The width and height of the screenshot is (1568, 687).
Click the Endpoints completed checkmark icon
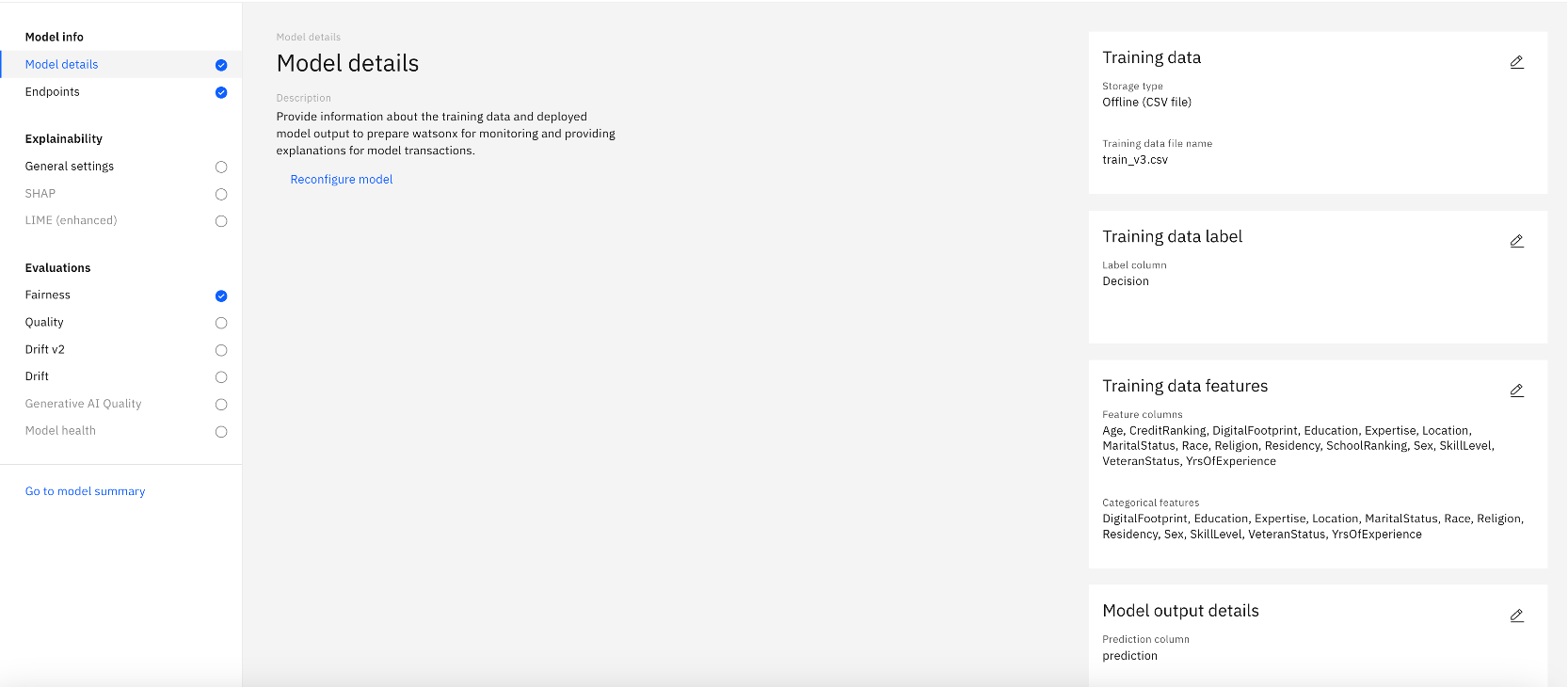point(221,92)
